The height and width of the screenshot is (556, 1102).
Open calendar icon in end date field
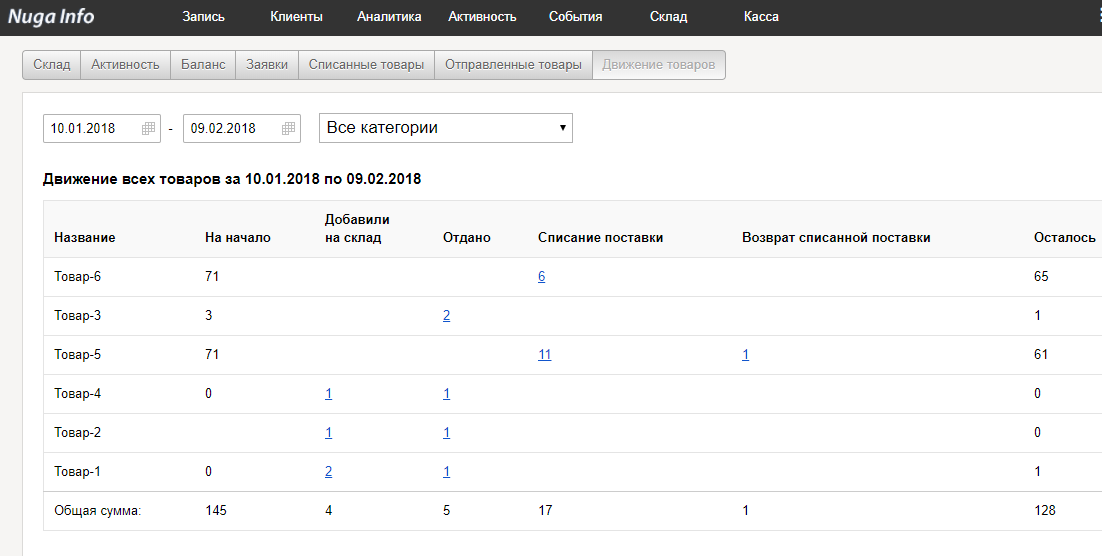pos(288,128)
